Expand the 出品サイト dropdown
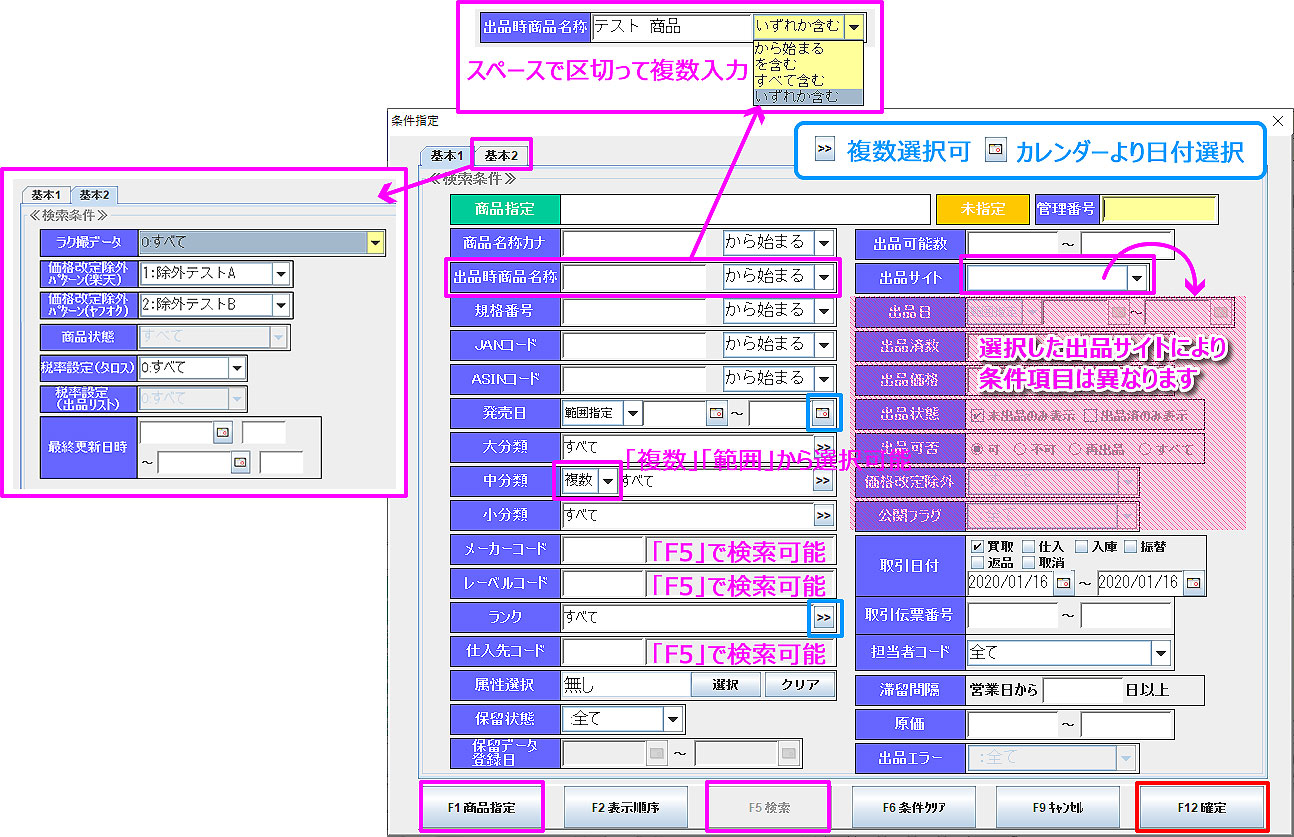This screenshot has width=1294, height=837. pyautogui.click(x=1136, y=277)
